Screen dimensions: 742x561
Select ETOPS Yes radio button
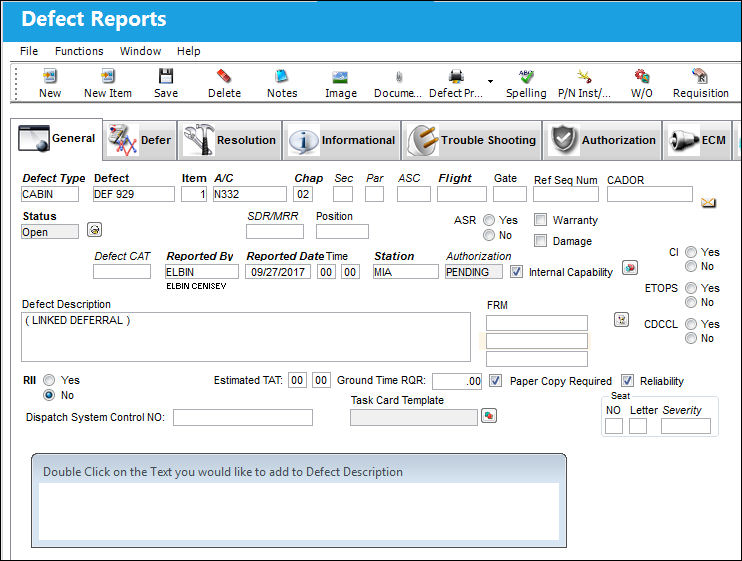point(691,288)
